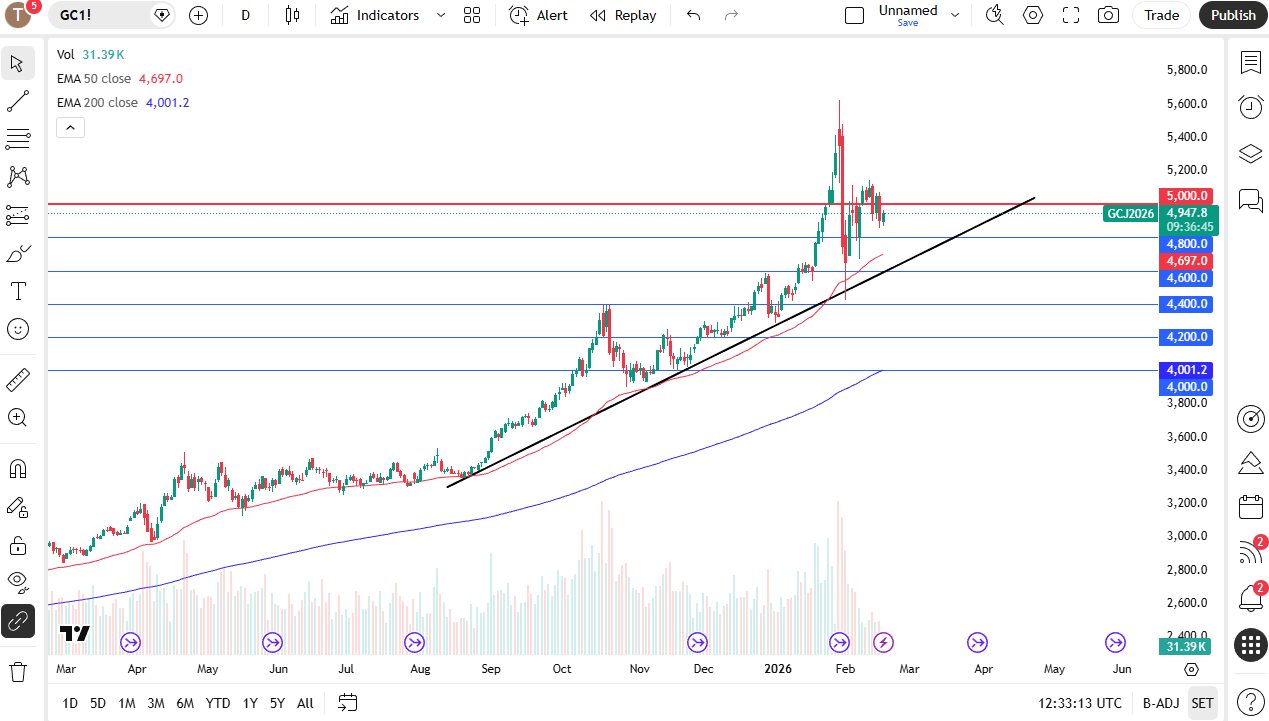Activate the zoom in tool
The height and width of the screenshot is (721, 1269).
(x=17, y=418)
